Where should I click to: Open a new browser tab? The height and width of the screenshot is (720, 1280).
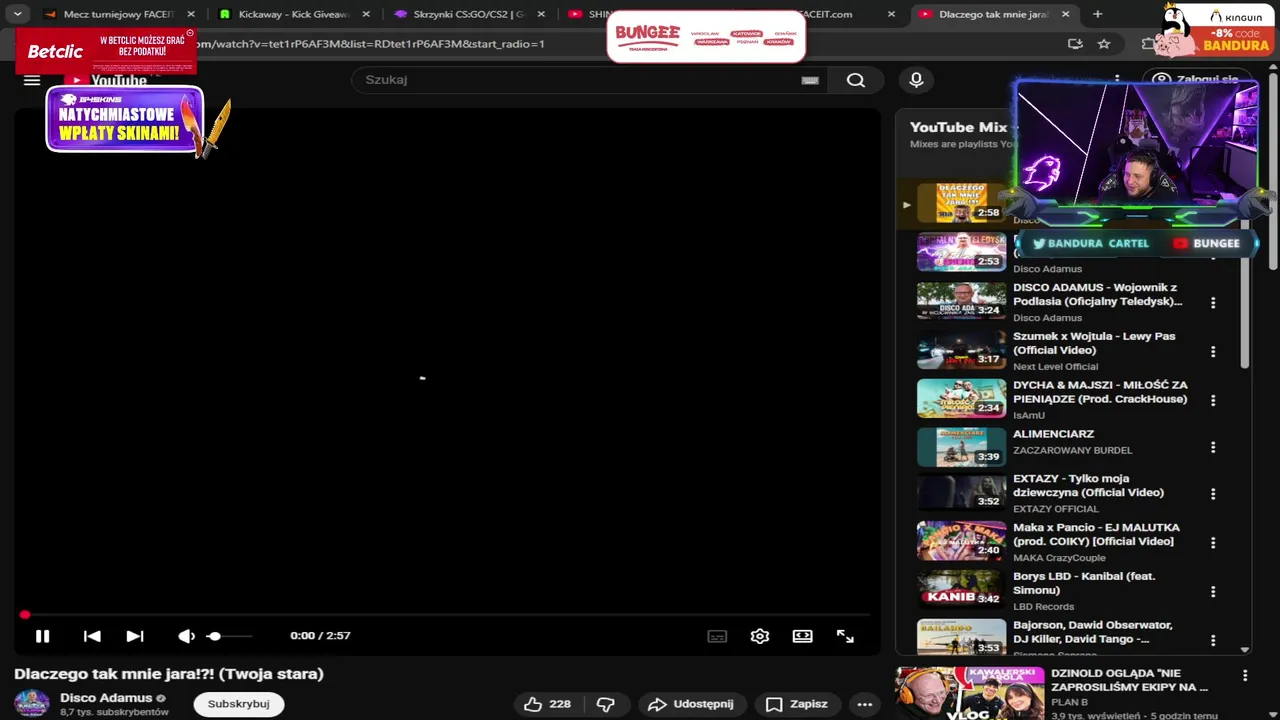point(1098,15)
